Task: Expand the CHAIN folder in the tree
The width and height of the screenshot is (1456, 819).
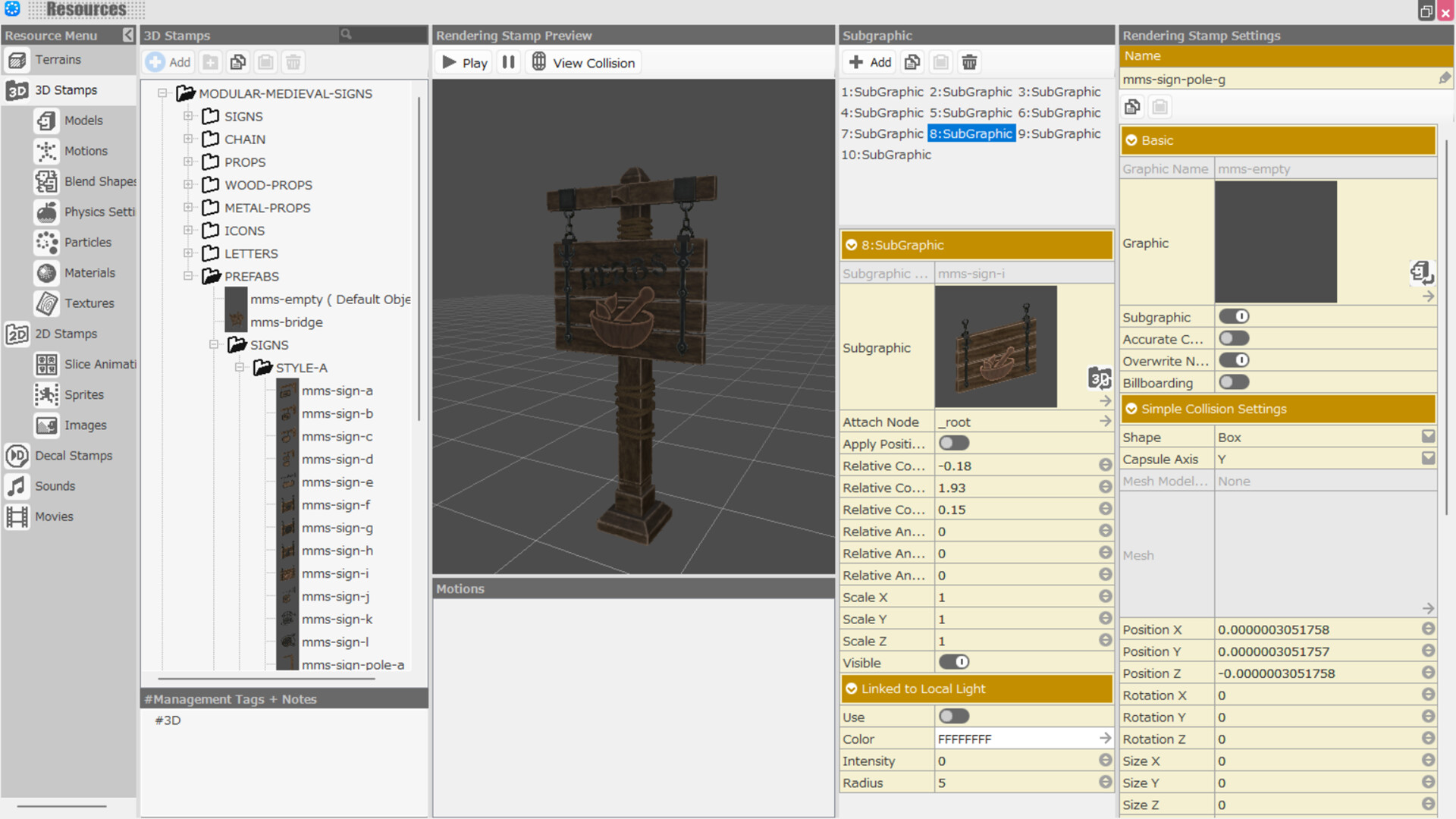Action: pos(188,139)
